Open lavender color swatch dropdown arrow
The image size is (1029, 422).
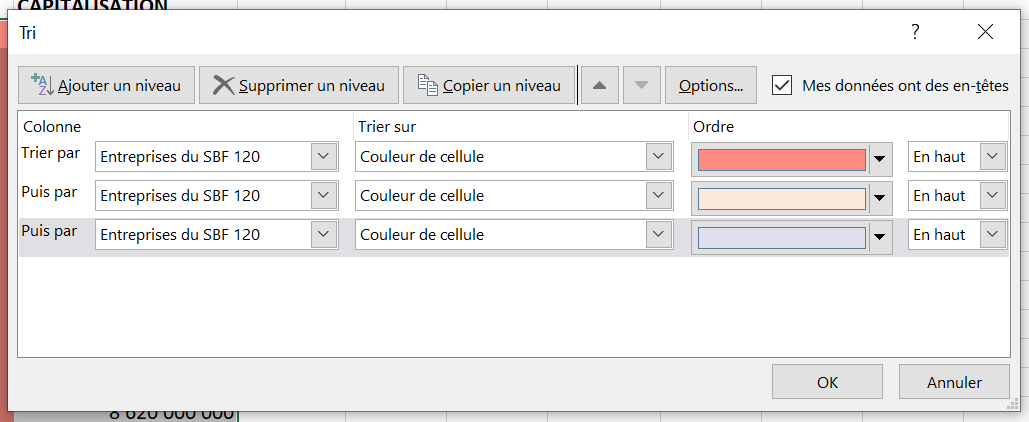pyautogui.click(x=880, y=237)
